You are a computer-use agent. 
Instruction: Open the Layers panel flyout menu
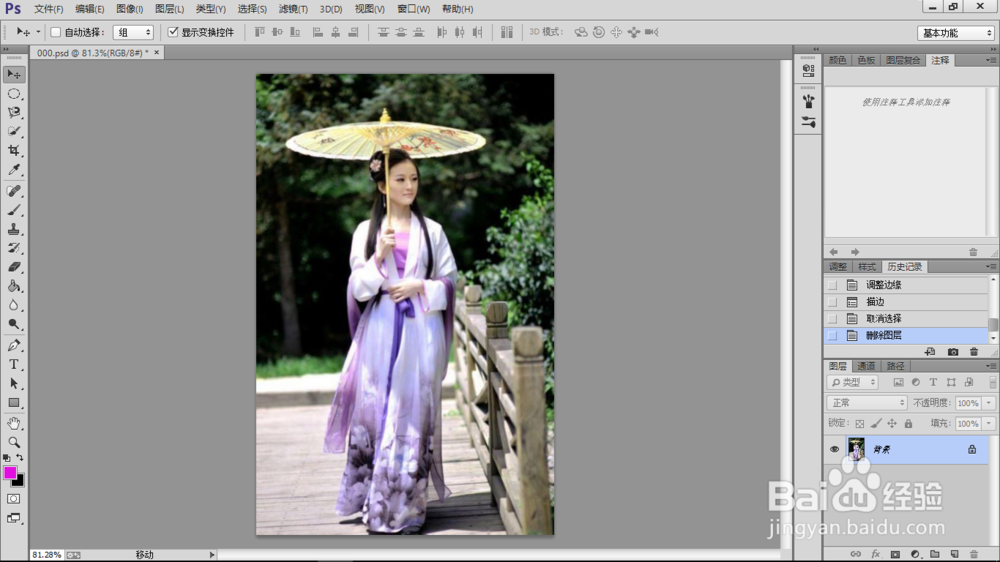(990, 366)
